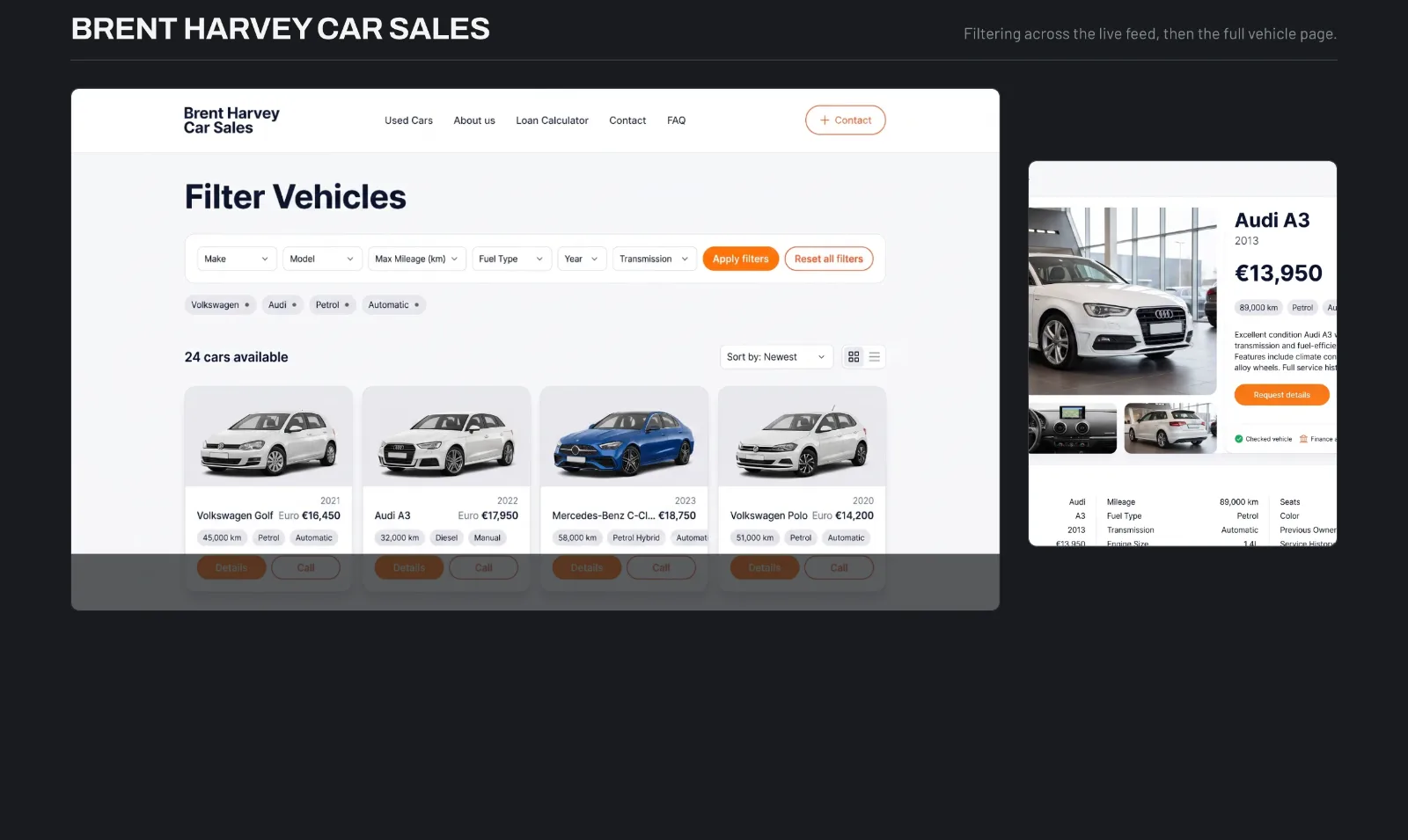Go to Used Cars page
Viewport: 1408px width, 840px height.
tap(408, 121)
